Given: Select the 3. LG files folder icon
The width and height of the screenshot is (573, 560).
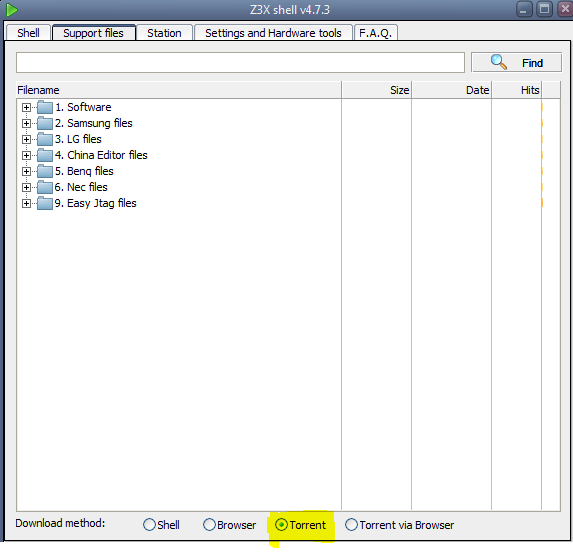Looking at the screenshot, I should click(x=45, y=139).
